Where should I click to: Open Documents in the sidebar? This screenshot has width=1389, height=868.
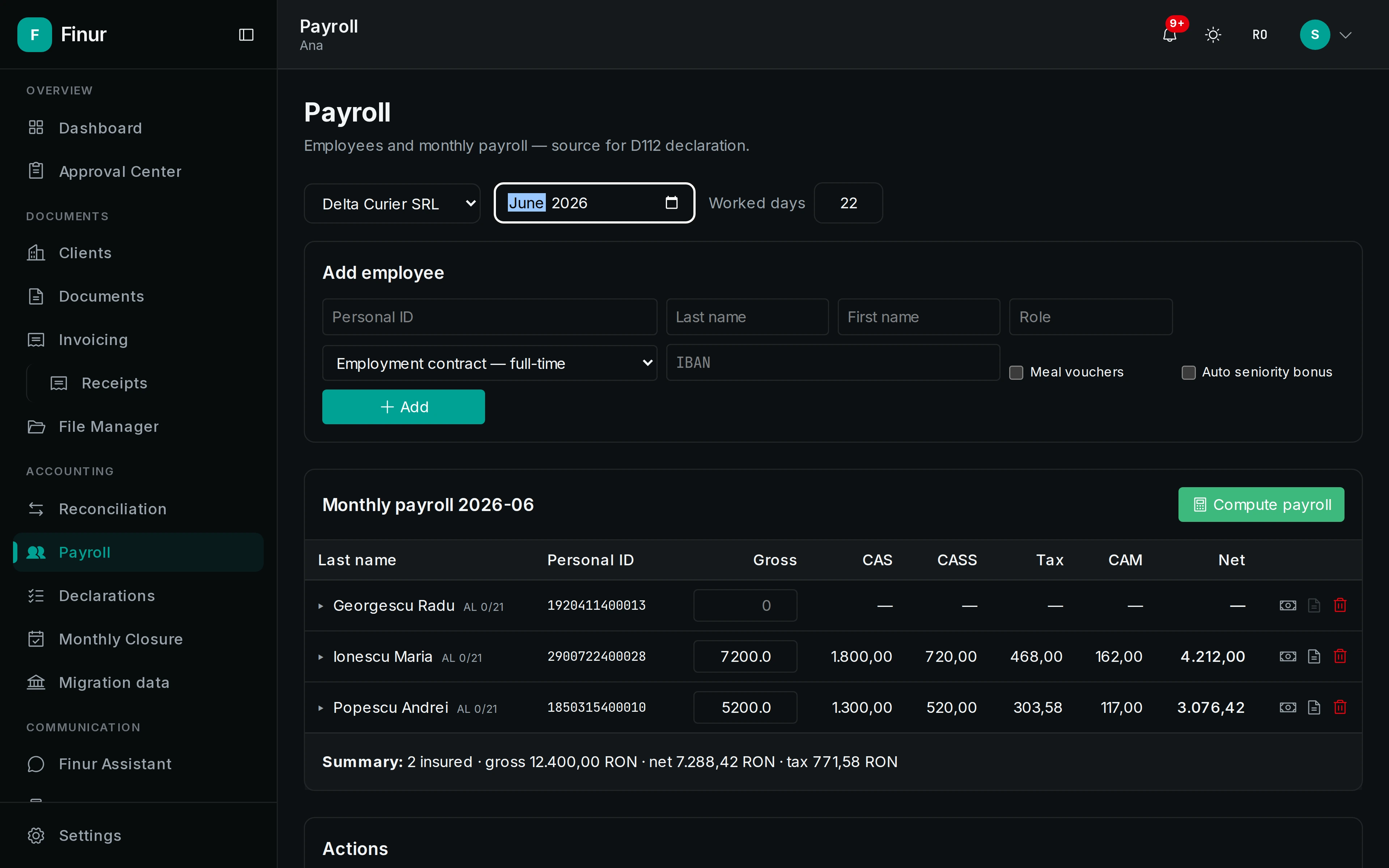[x=138, y=296]
